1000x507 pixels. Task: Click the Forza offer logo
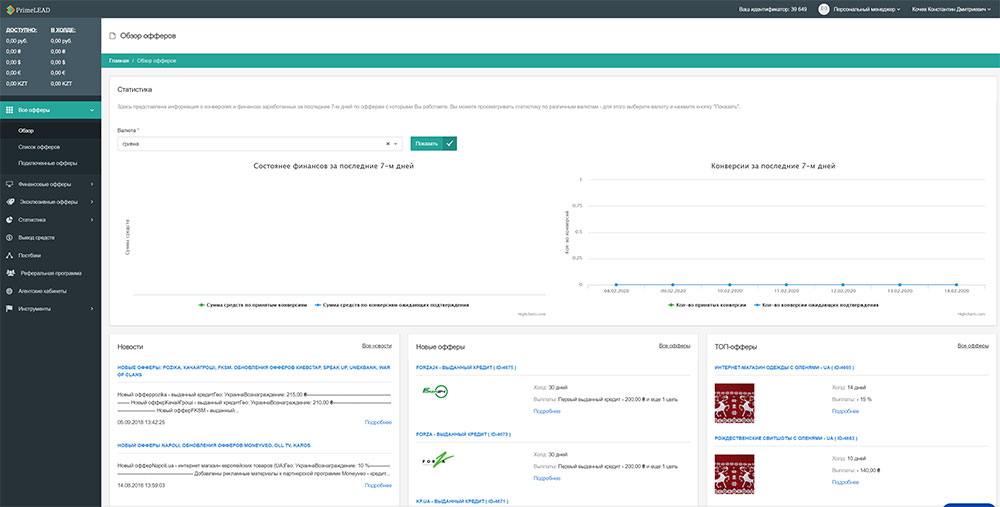[x=438, y=460]
